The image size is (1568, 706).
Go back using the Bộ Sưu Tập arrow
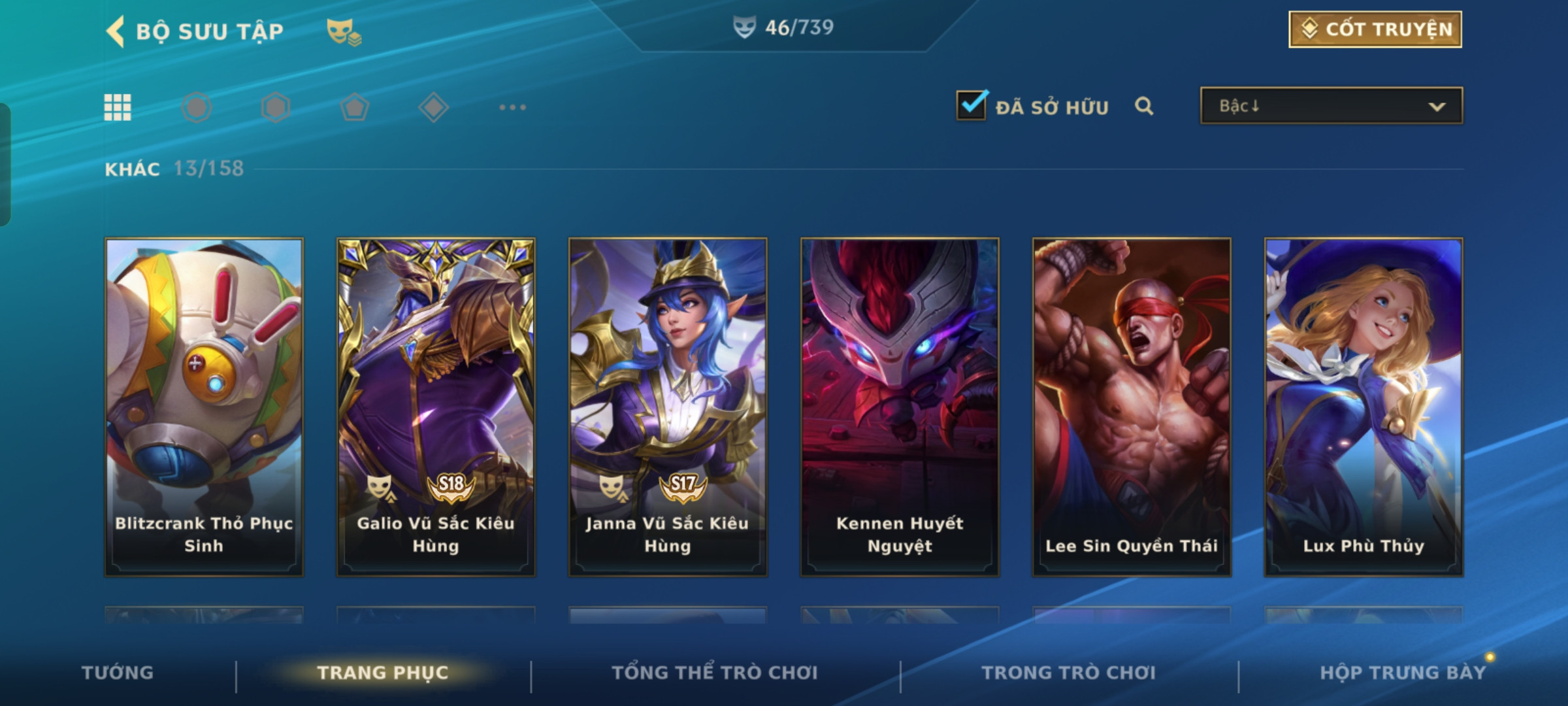[x=116, y=31]
